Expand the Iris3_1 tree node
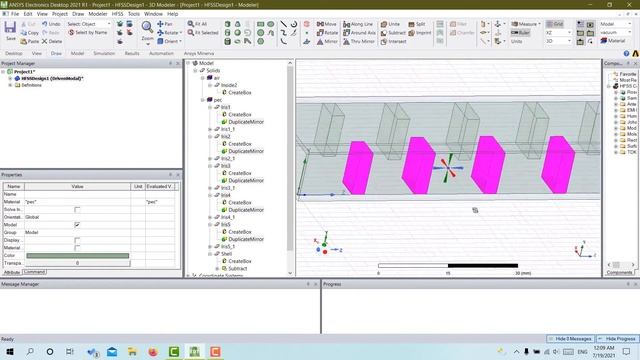 point(210,188)
